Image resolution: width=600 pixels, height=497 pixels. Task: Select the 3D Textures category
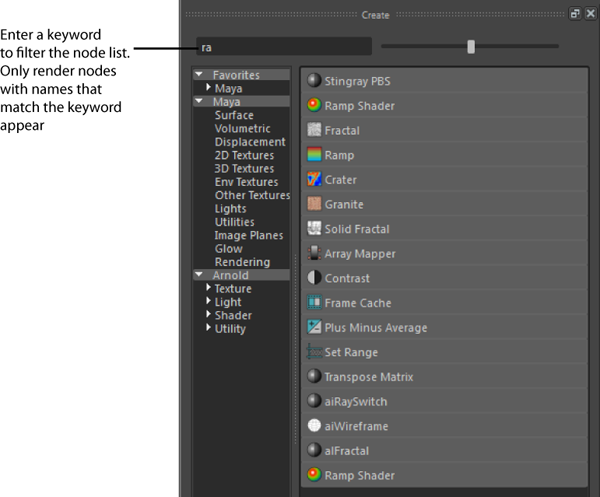point(244,169)
